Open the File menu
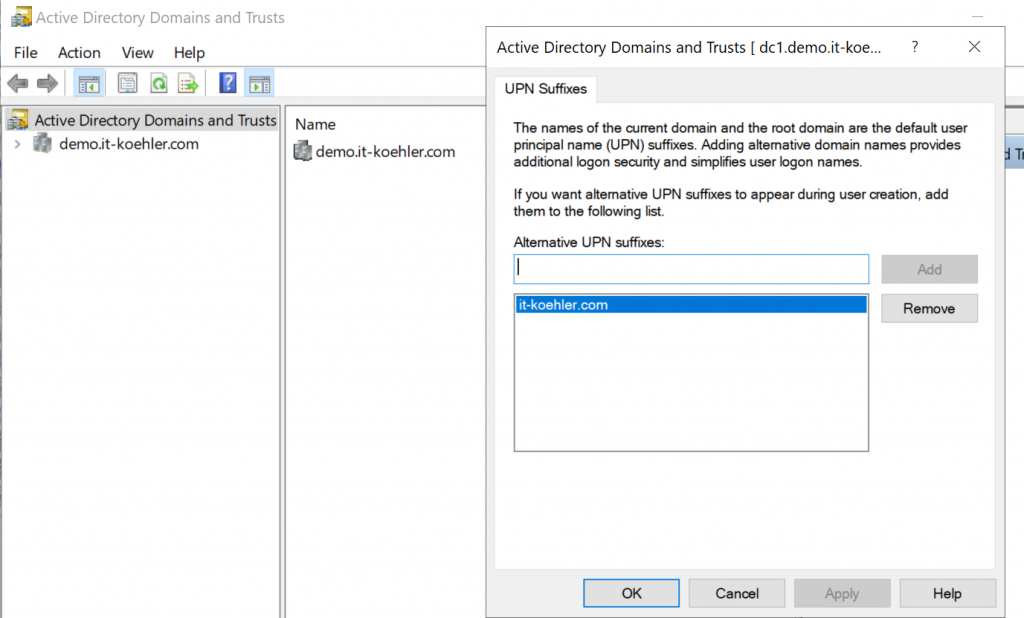Image resolution: width=1024 pixels, height=618 pixels. coord(25,53)
